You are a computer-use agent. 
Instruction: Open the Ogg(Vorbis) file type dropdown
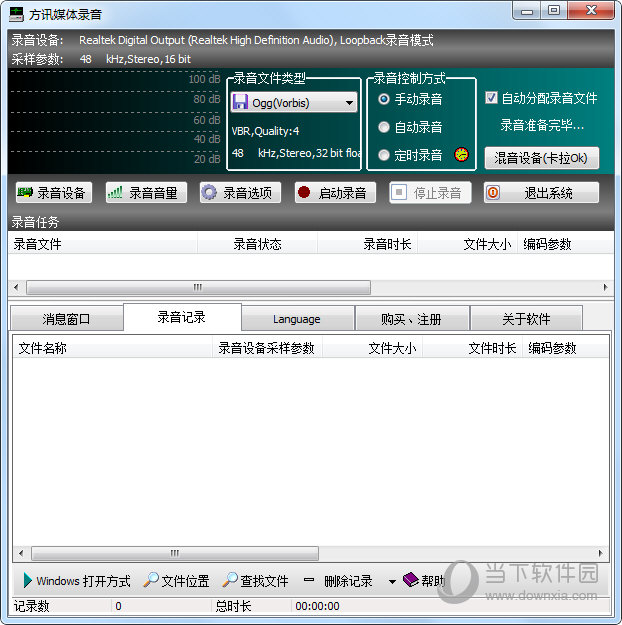pyautogui.click(x=294, y=102)
